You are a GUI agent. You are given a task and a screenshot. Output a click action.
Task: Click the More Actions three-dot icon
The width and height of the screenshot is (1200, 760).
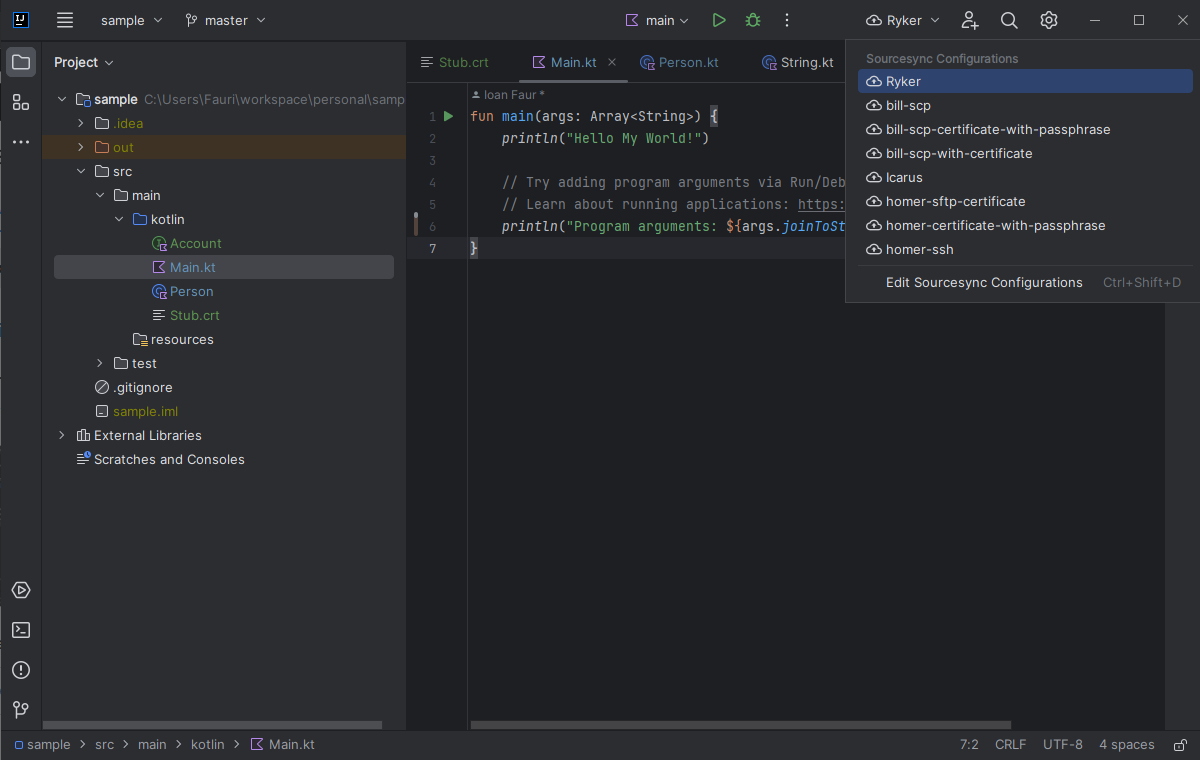click(787, 19)
